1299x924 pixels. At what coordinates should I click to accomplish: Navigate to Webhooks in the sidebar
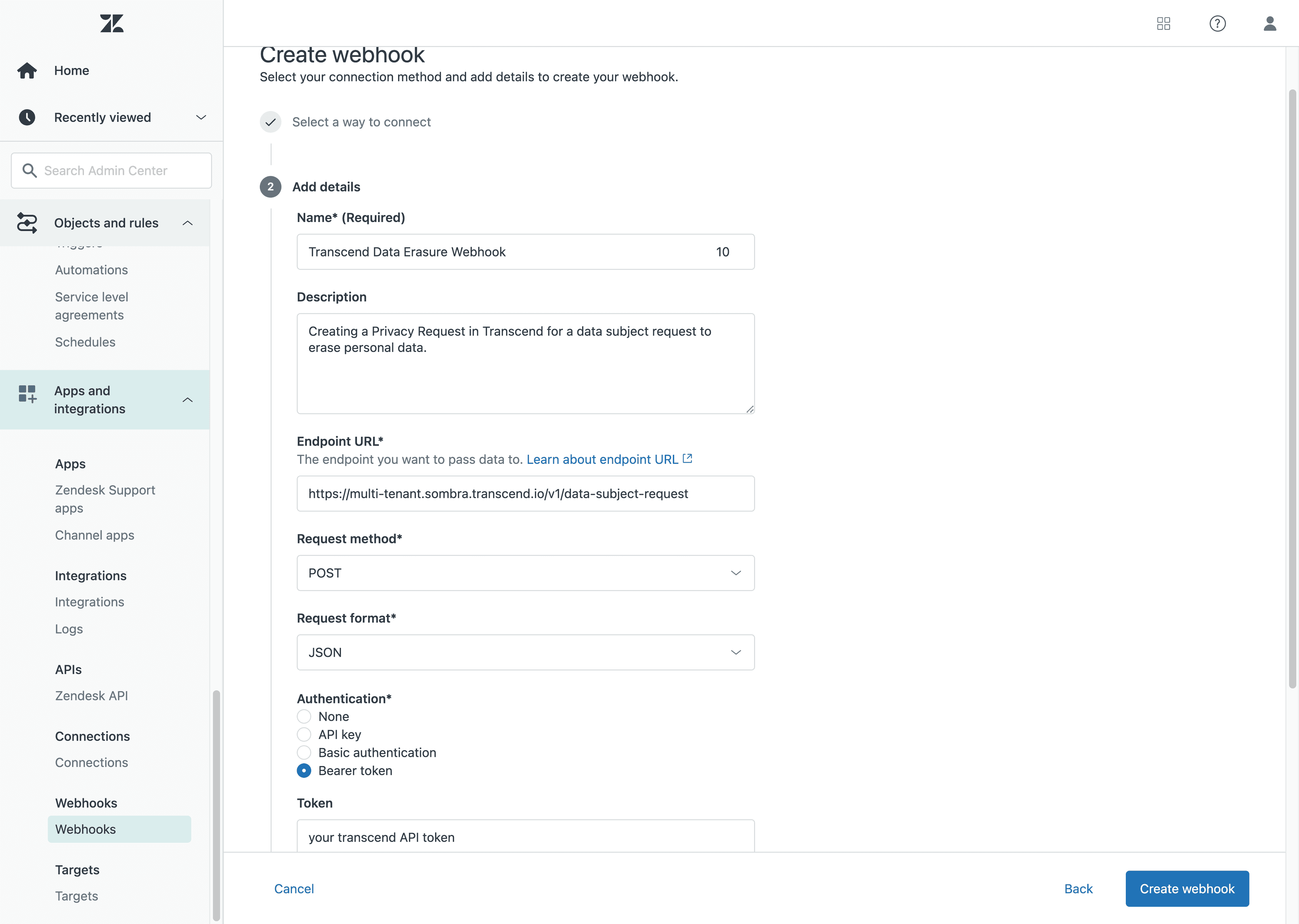click(x=85, y=829)
